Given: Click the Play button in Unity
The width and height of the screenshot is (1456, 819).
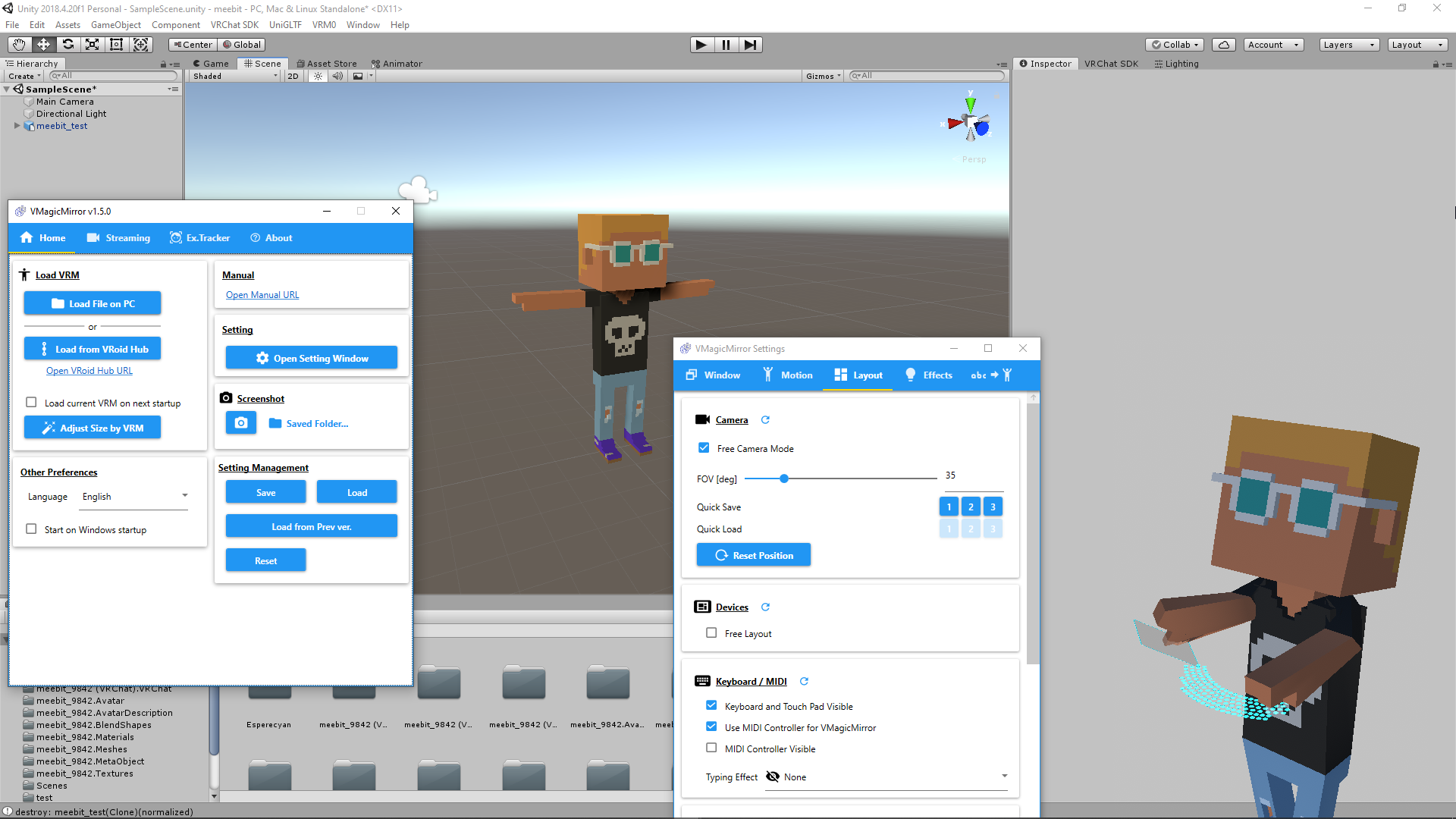Looking at the screenshot, I should coord(701,45).
